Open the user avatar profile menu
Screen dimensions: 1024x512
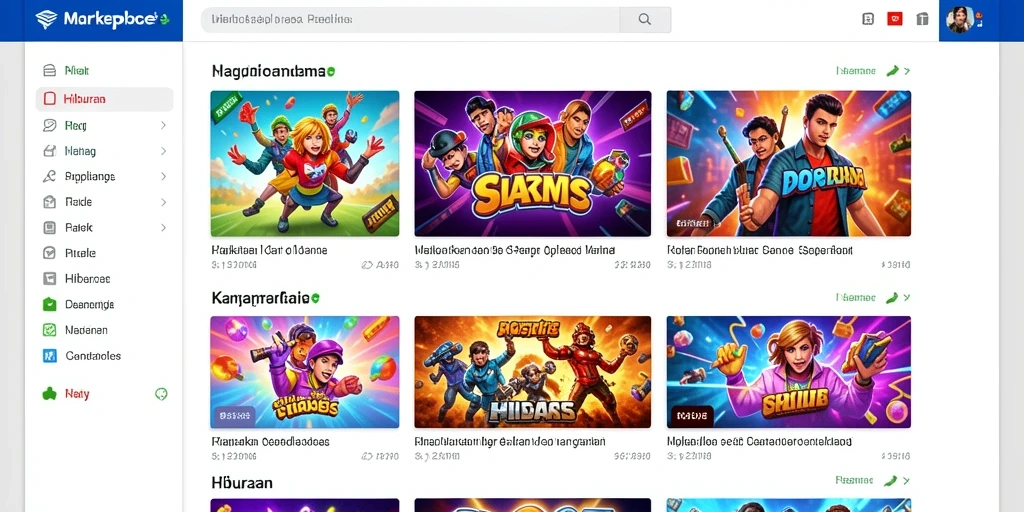pos(961,20)
